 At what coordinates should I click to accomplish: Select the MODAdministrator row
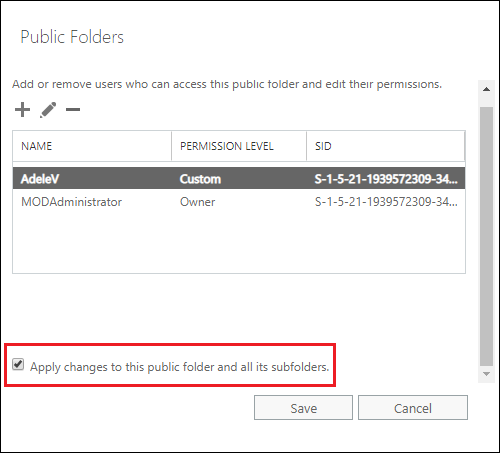(x=239, y=202)
